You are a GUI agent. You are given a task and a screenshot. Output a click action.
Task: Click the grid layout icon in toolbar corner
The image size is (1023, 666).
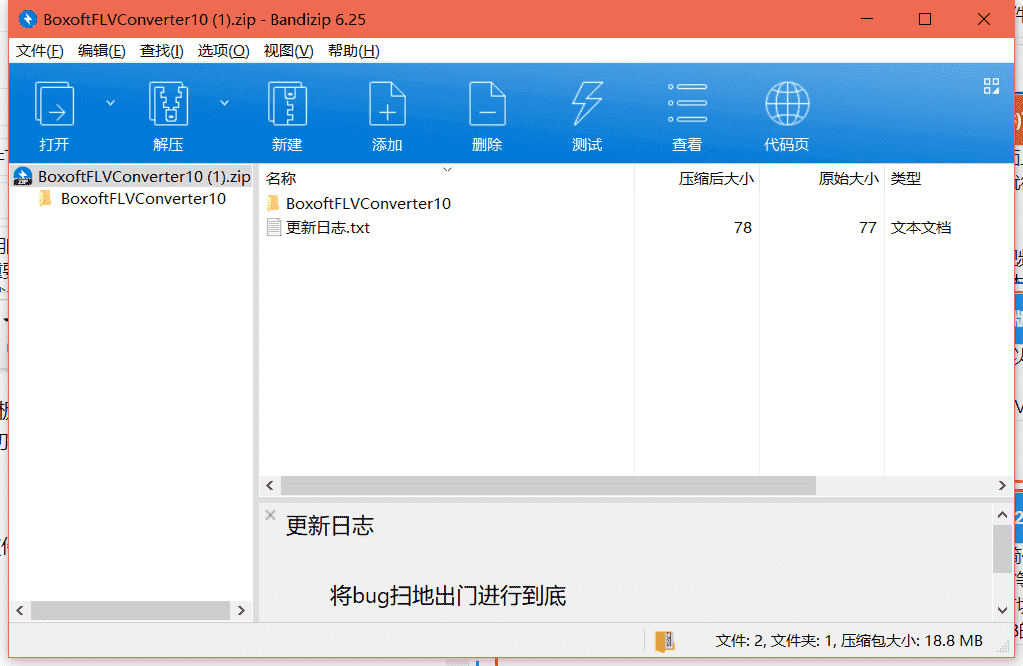tap(991, 86)
